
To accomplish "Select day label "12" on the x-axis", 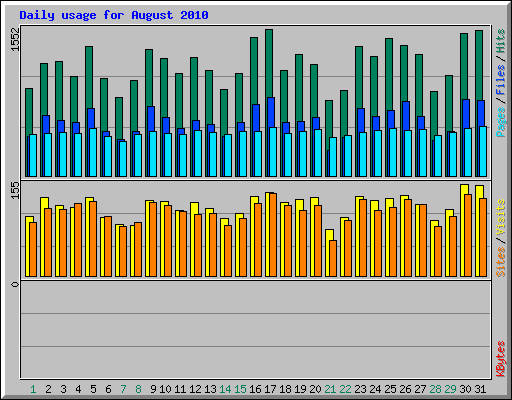I will [195, 389].
